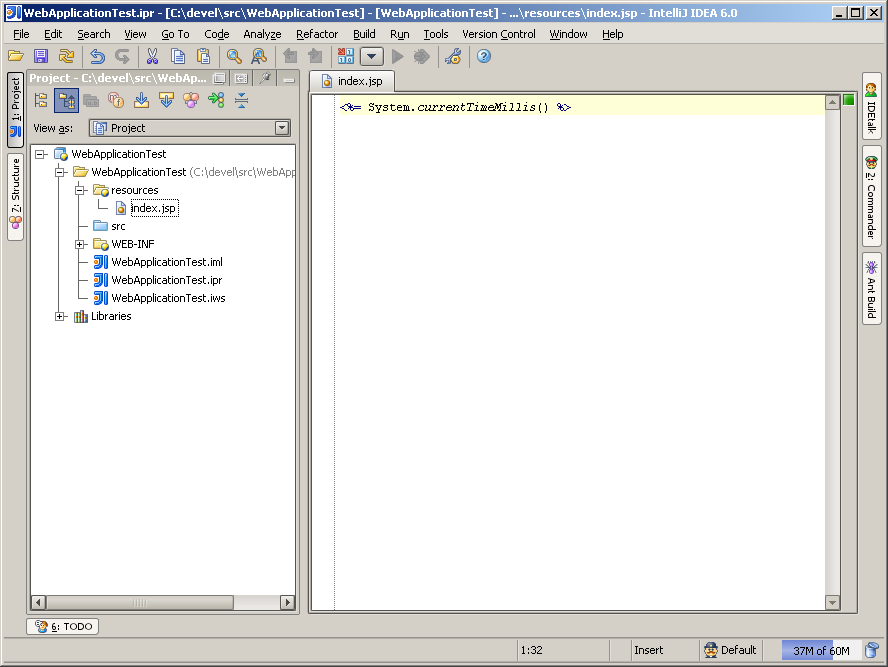Click the Debug bug icon

pos(421,56)
